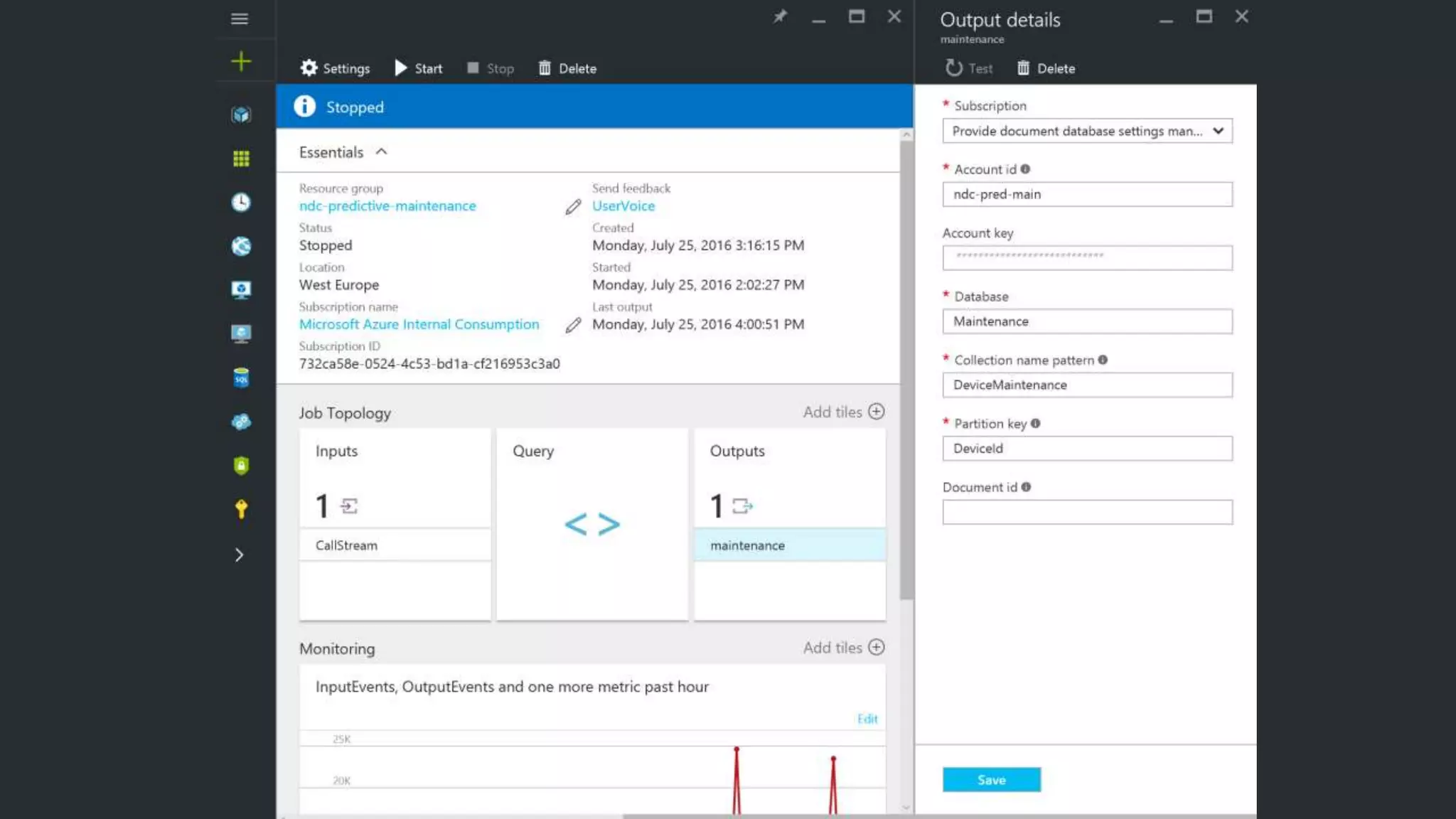Screen dimensions: 1456x819
Task: Open the green shield security icon
Action: 241,466
